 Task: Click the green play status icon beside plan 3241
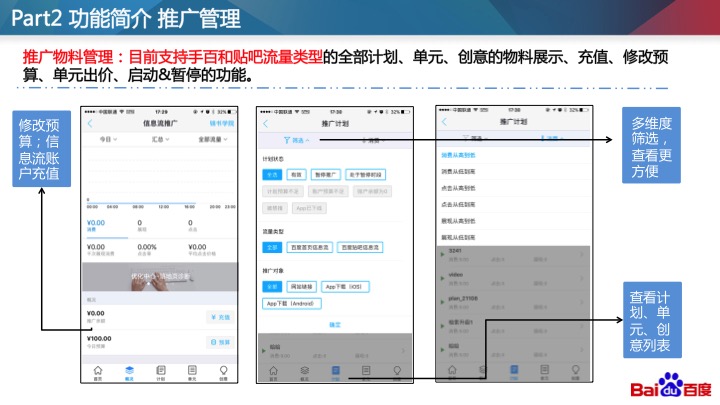click(442, 254)
